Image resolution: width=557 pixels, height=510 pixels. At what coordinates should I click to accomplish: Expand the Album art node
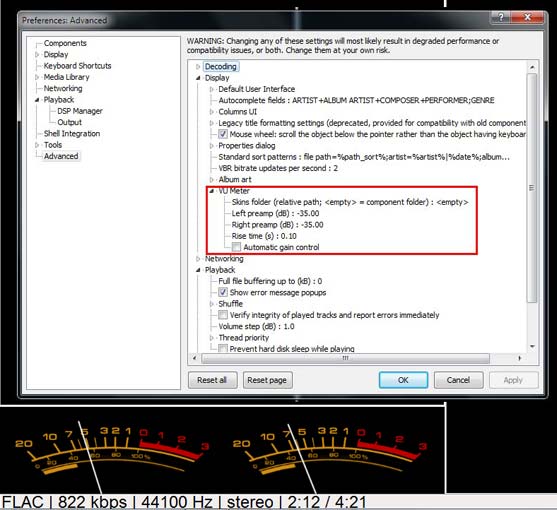pos(212,180)
